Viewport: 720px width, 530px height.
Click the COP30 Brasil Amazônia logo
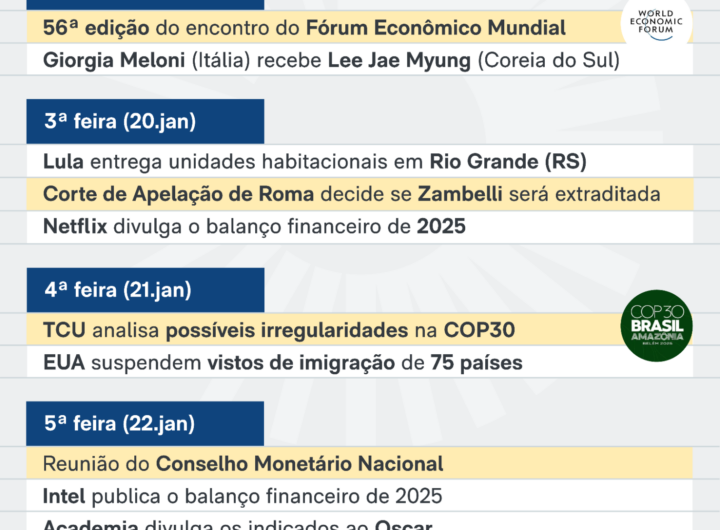pyautogui.click(x=656, y=327)
